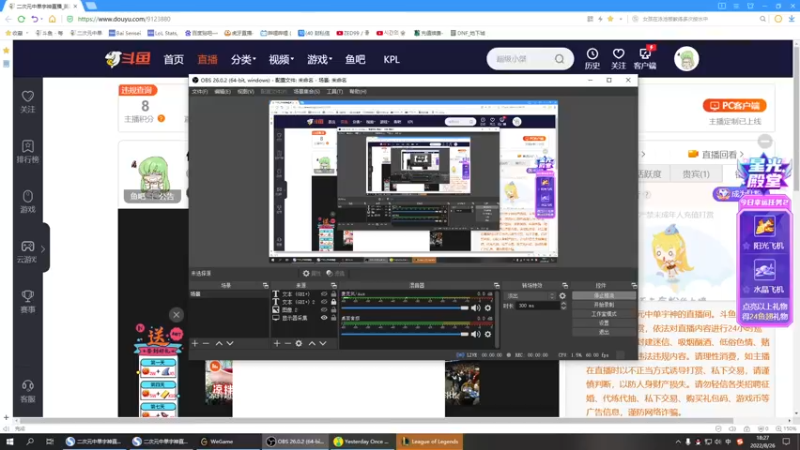Toggle lock on 文本 (GDI+) 2 source
Image resolution: width=800 pixels, height=450 pixels.
(x=334, y=302)
